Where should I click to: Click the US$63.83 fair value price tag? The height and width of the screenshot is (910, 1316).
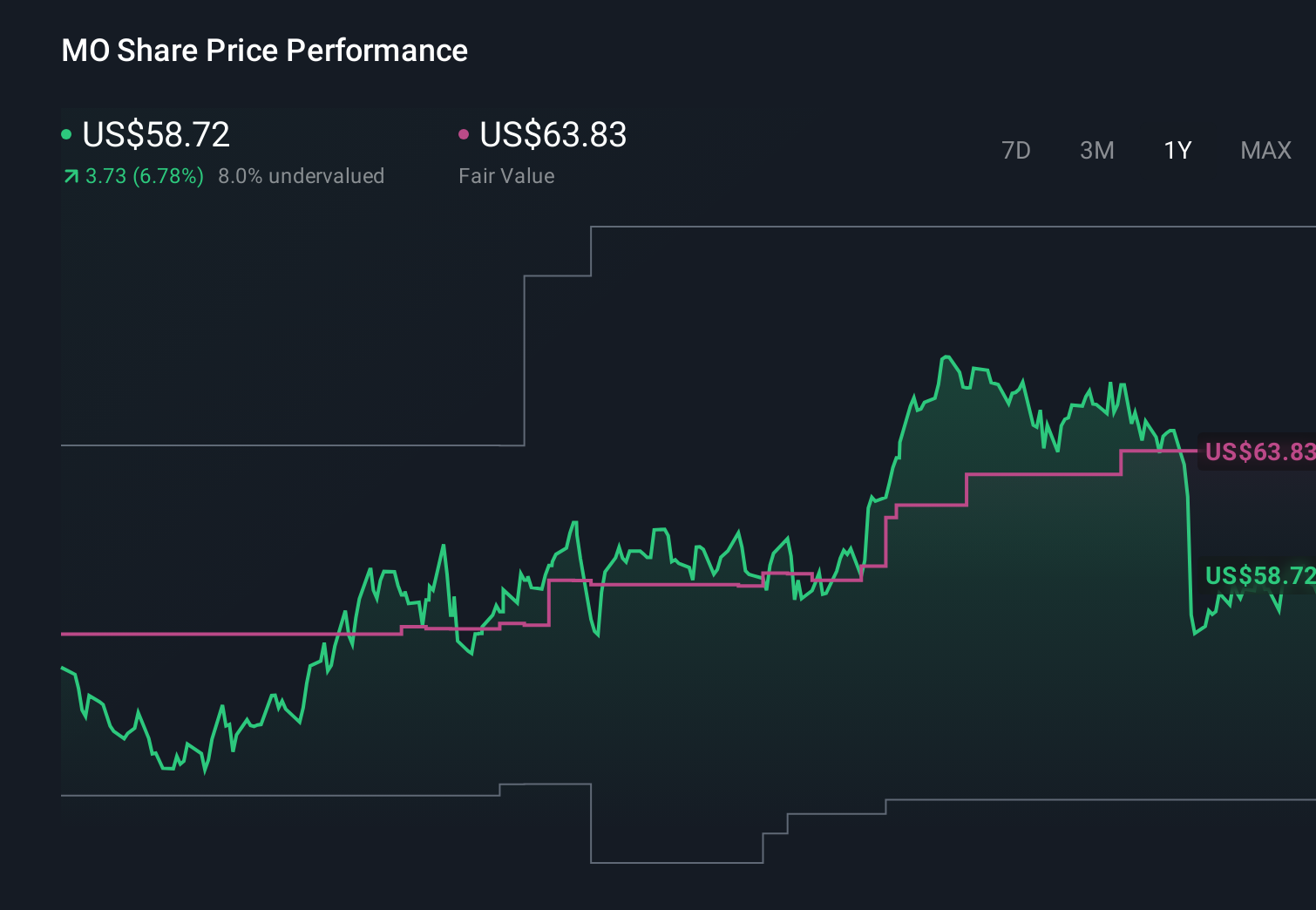tap(1258, 452)
